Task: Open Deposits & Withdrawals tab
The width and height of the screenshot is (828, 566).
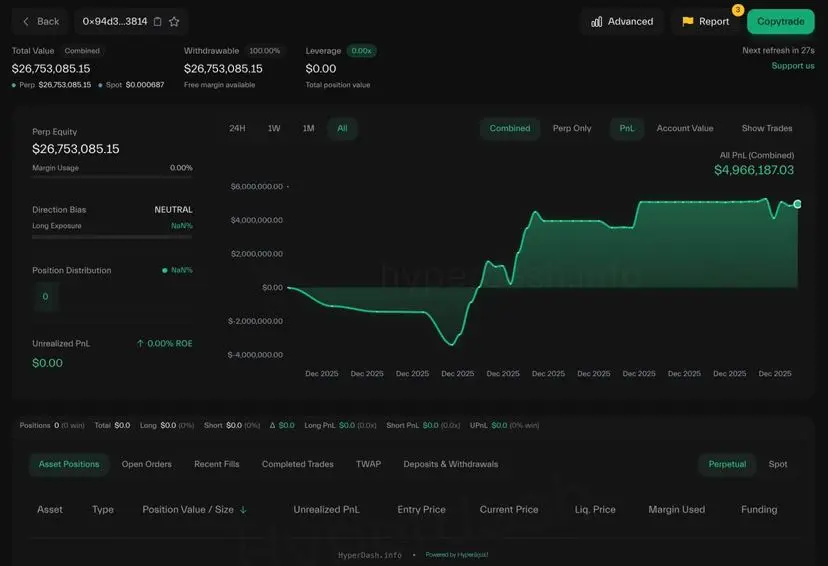Action: tap(450, 464)
